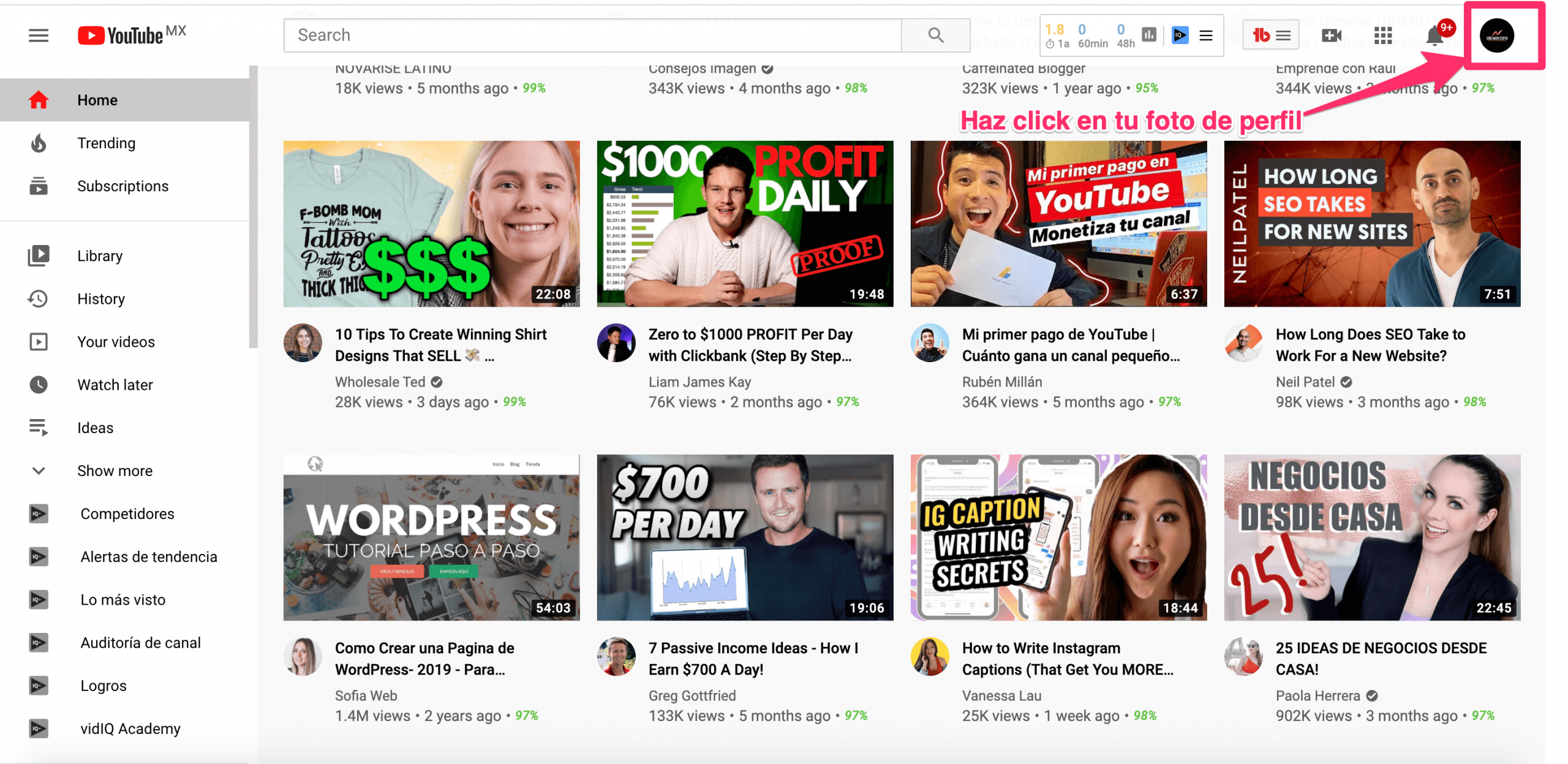Click Rubén Millán channel avatar
This screenshot has height=764, width=1568.
(x=930, y=343)
